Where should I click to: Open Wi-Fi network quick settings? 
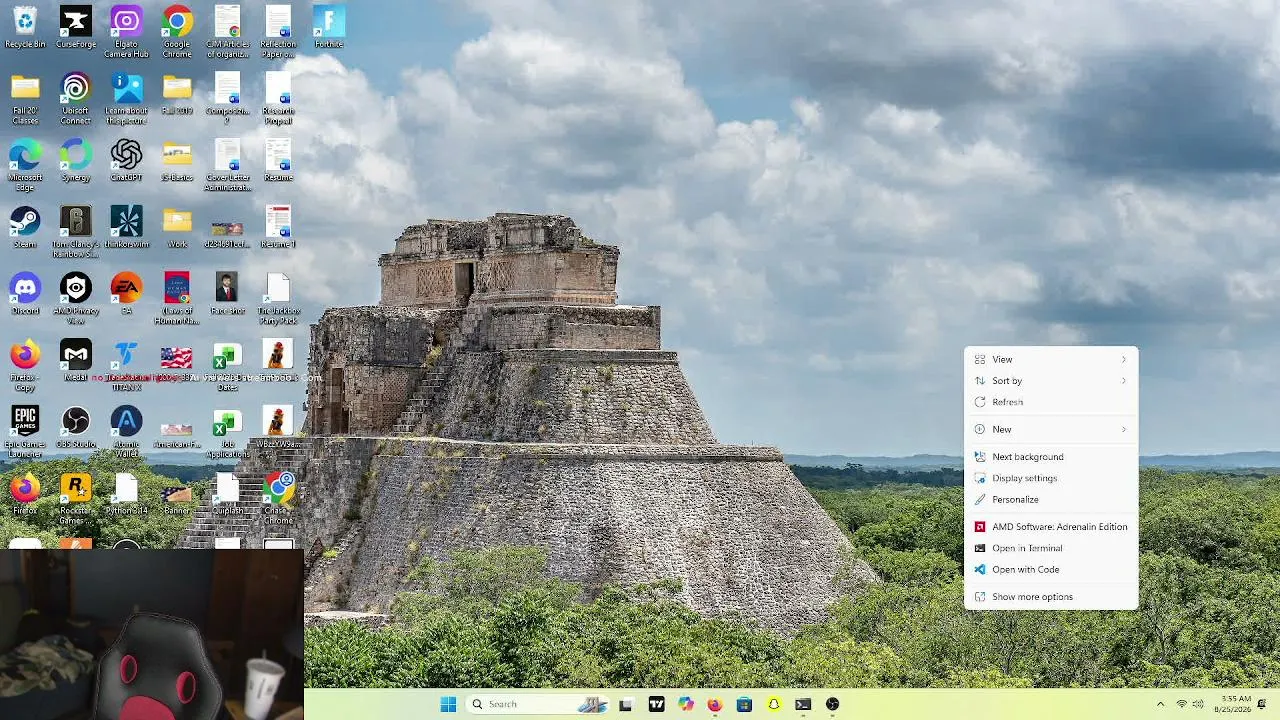[1181, 704]
